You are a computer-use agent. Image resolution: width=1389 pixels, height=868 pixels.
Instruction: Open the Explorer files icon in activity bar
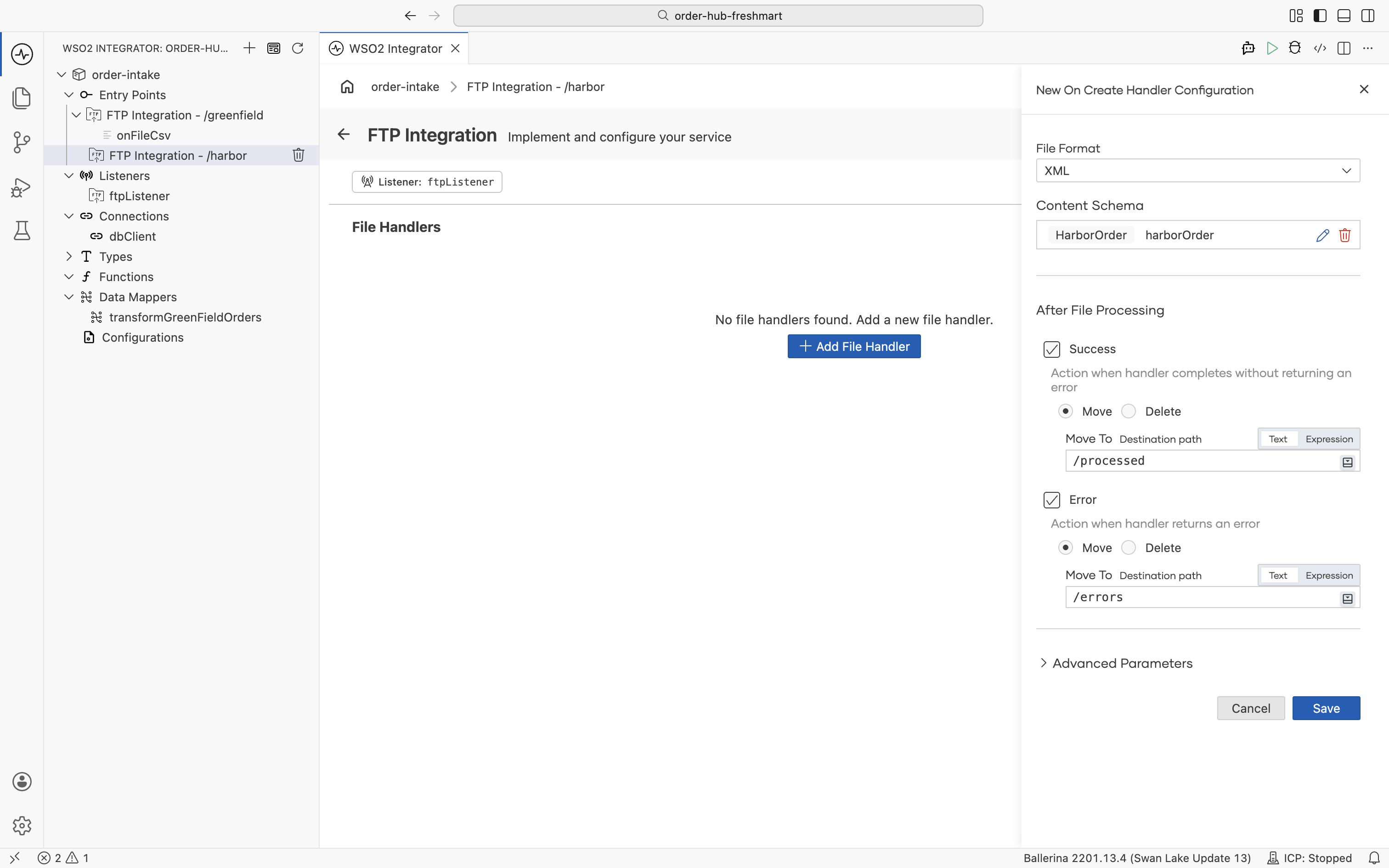22,98
